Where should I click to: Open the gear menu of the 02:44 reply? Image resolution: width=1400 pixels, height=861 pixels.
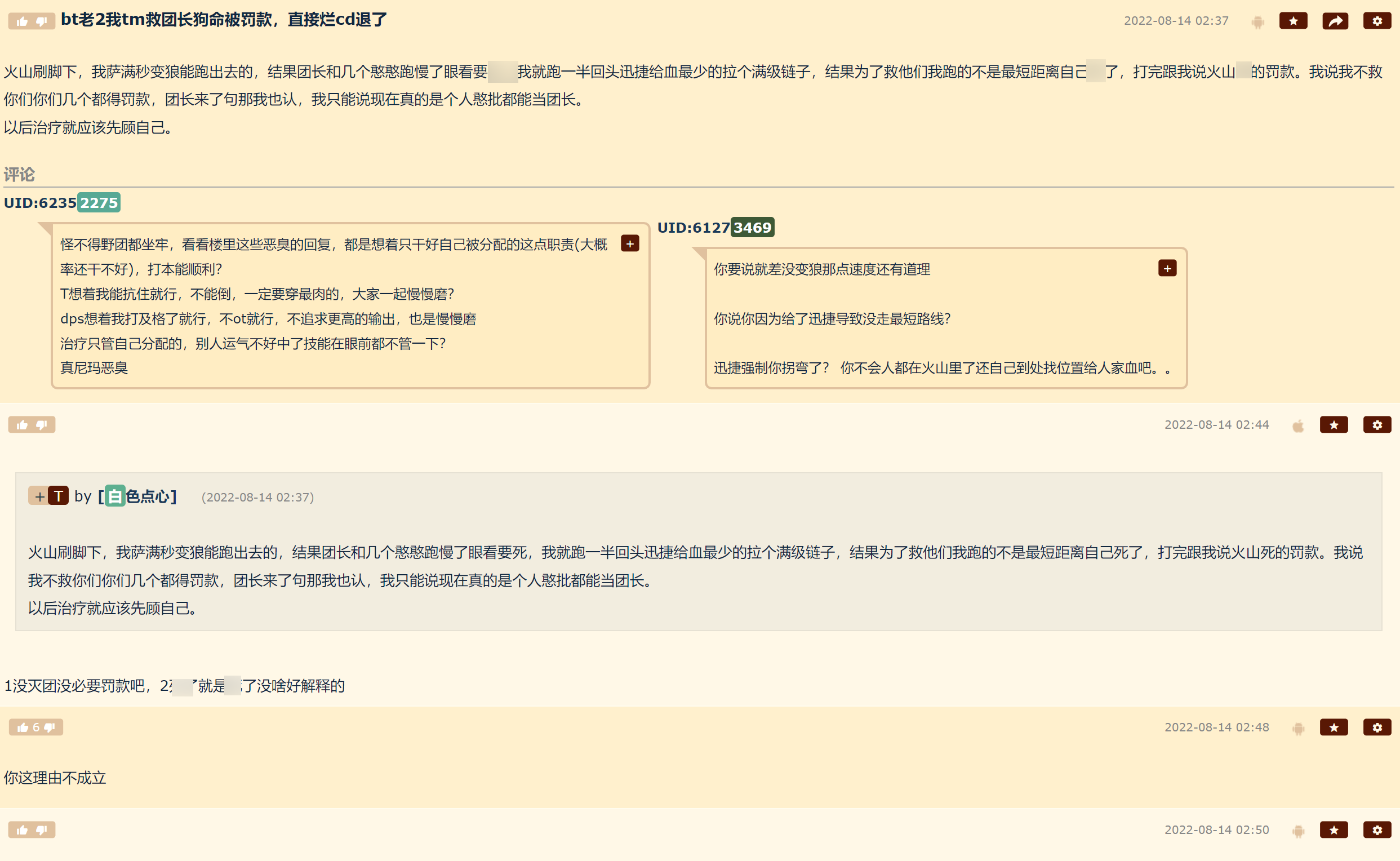coord(1377,425)
